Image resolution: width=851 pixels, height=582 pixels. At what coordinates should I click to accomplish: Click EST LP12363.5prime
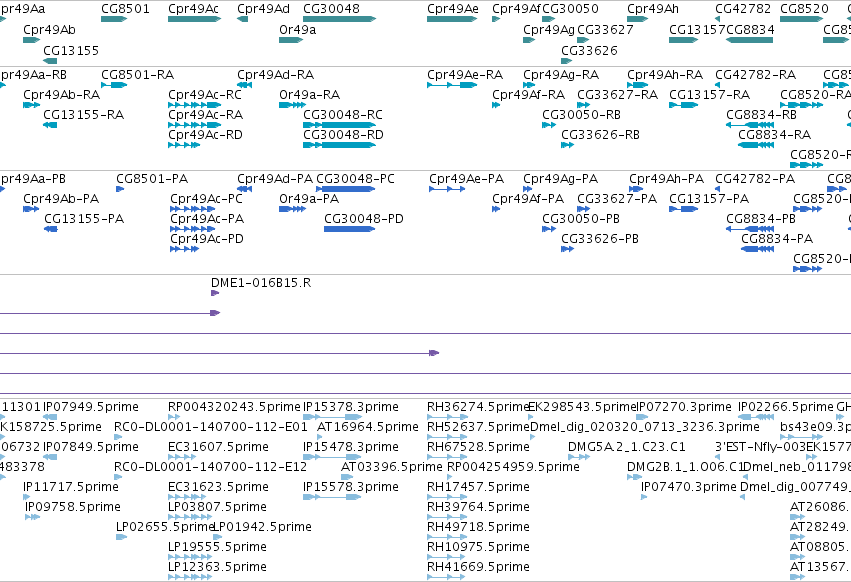217,567
